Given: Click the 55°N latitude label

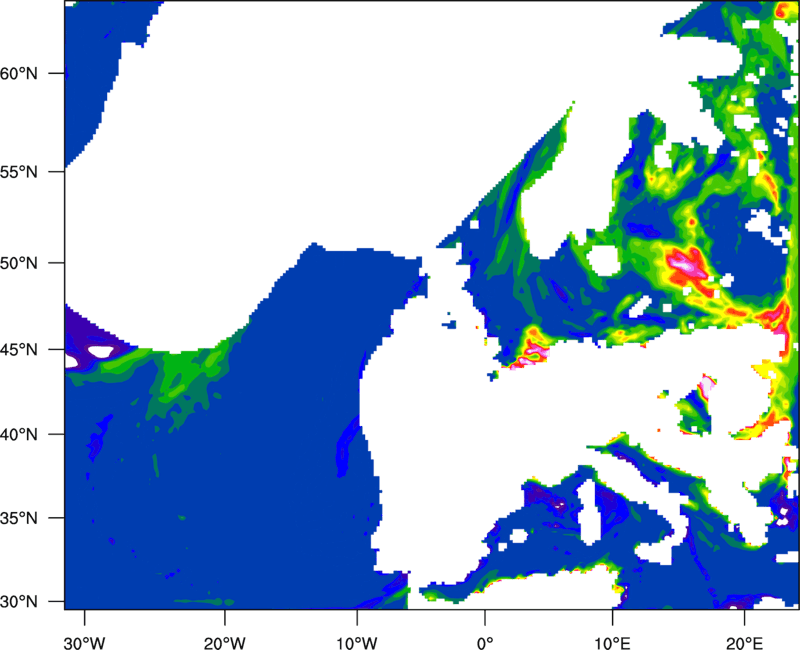Looking at the screenshot, I should 19,172.
